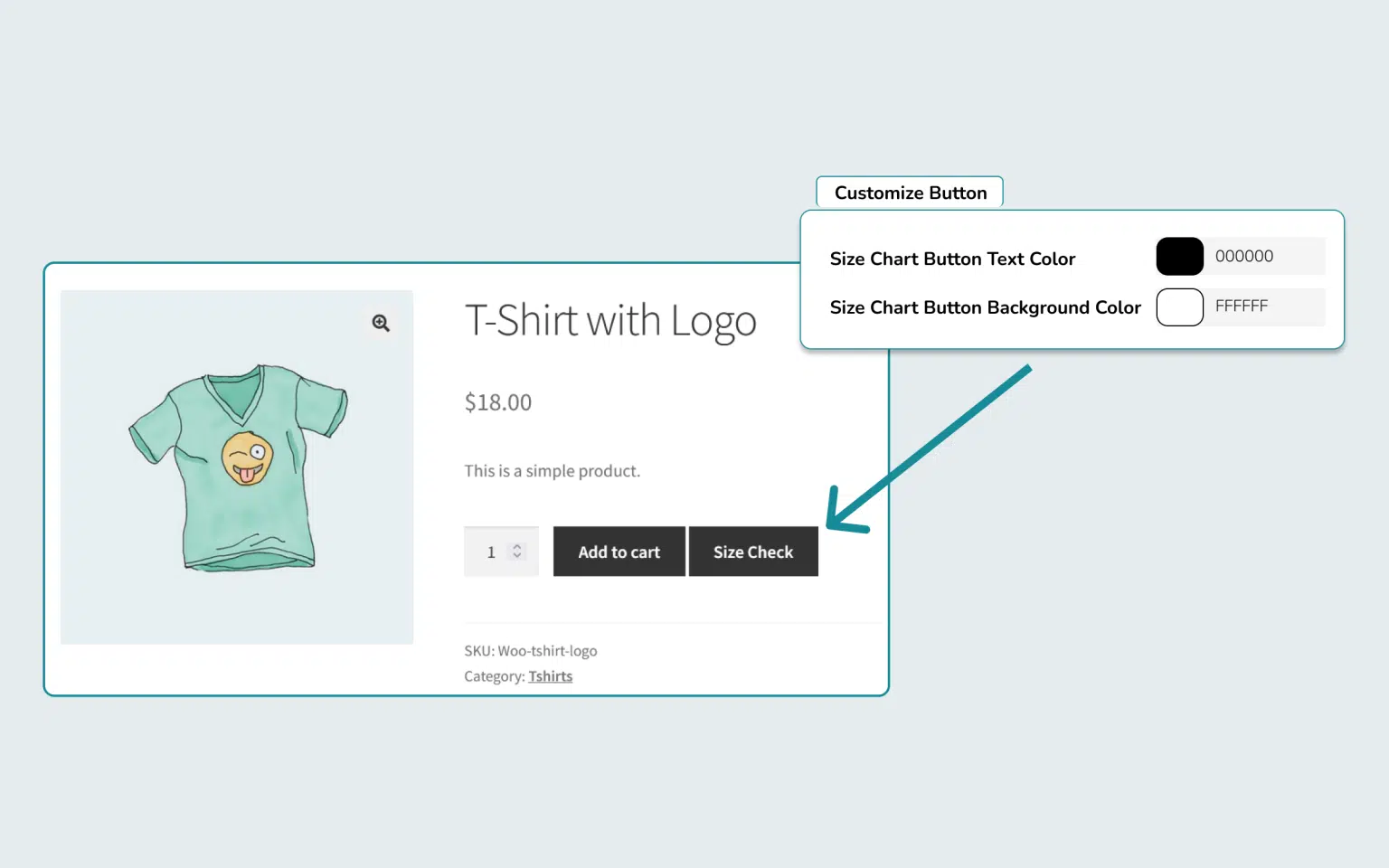Screen dimensions: 1389x868
Task: Click the quantity number input field
Action: 491,552
